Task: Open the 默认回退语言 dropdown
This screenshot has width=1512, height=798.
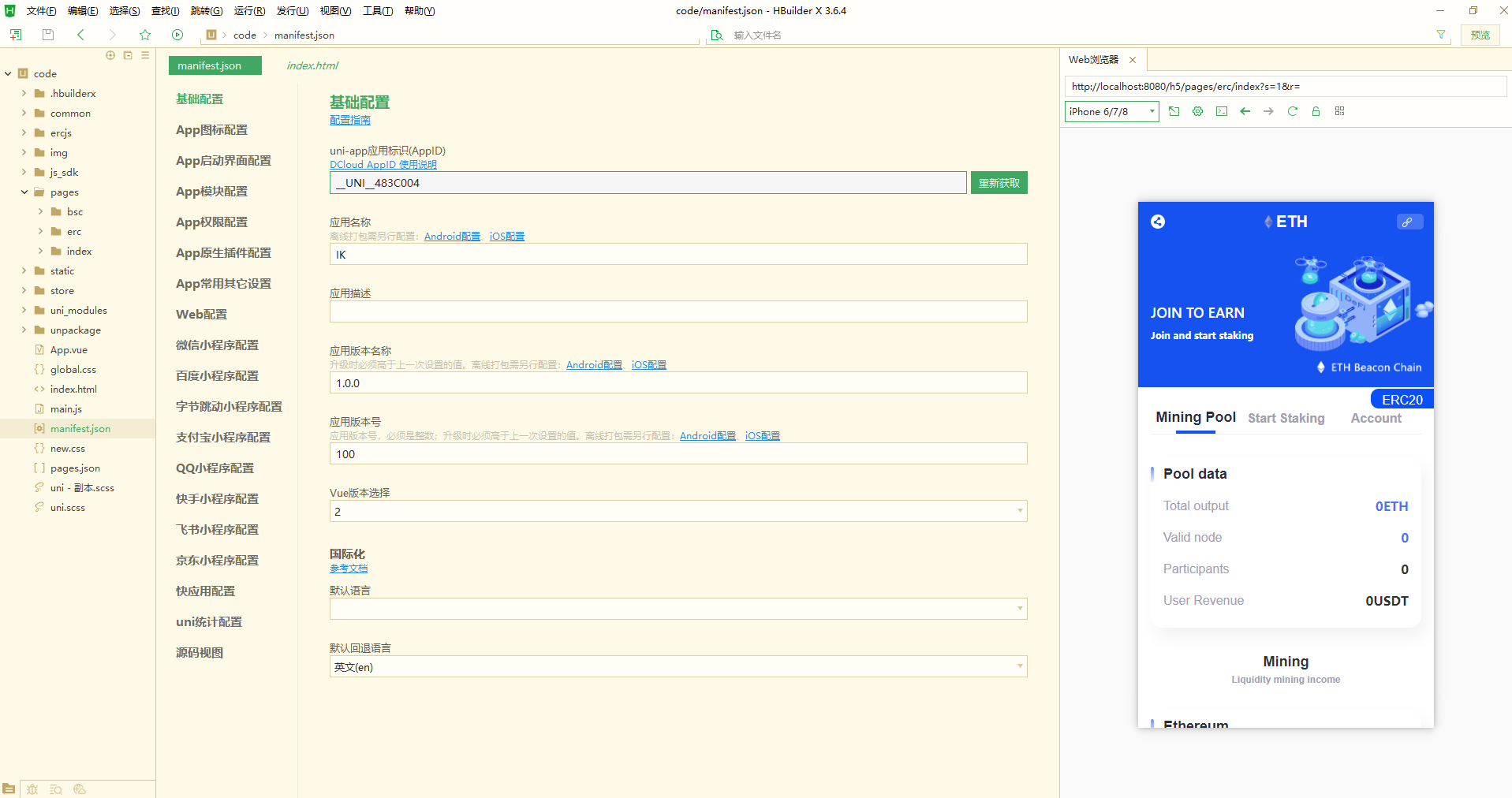Action: click(678, 666)
